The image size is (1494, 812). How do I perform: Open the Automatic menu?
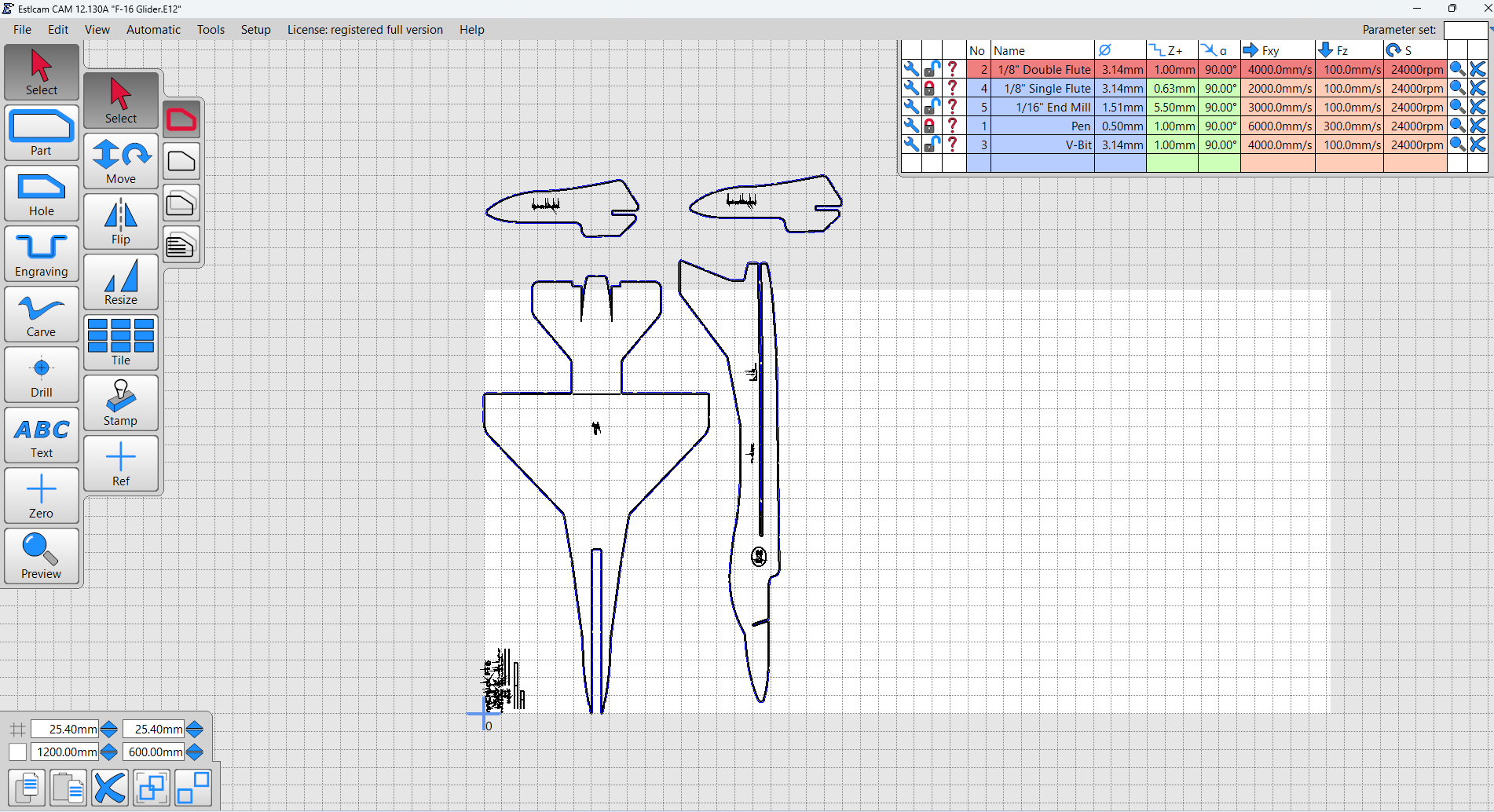(x=153, y=30)
